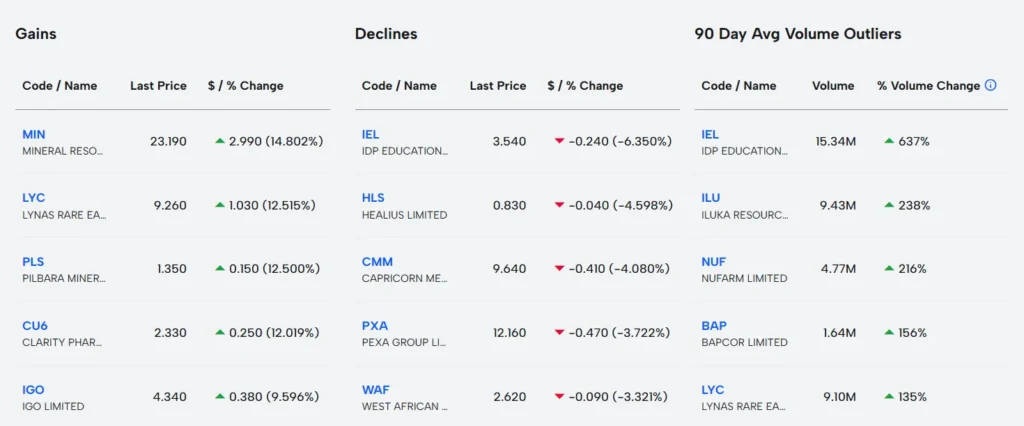Open the HLS Healius Limited link
Viewport: 1024px width, 426px height.
coord(373,198)
